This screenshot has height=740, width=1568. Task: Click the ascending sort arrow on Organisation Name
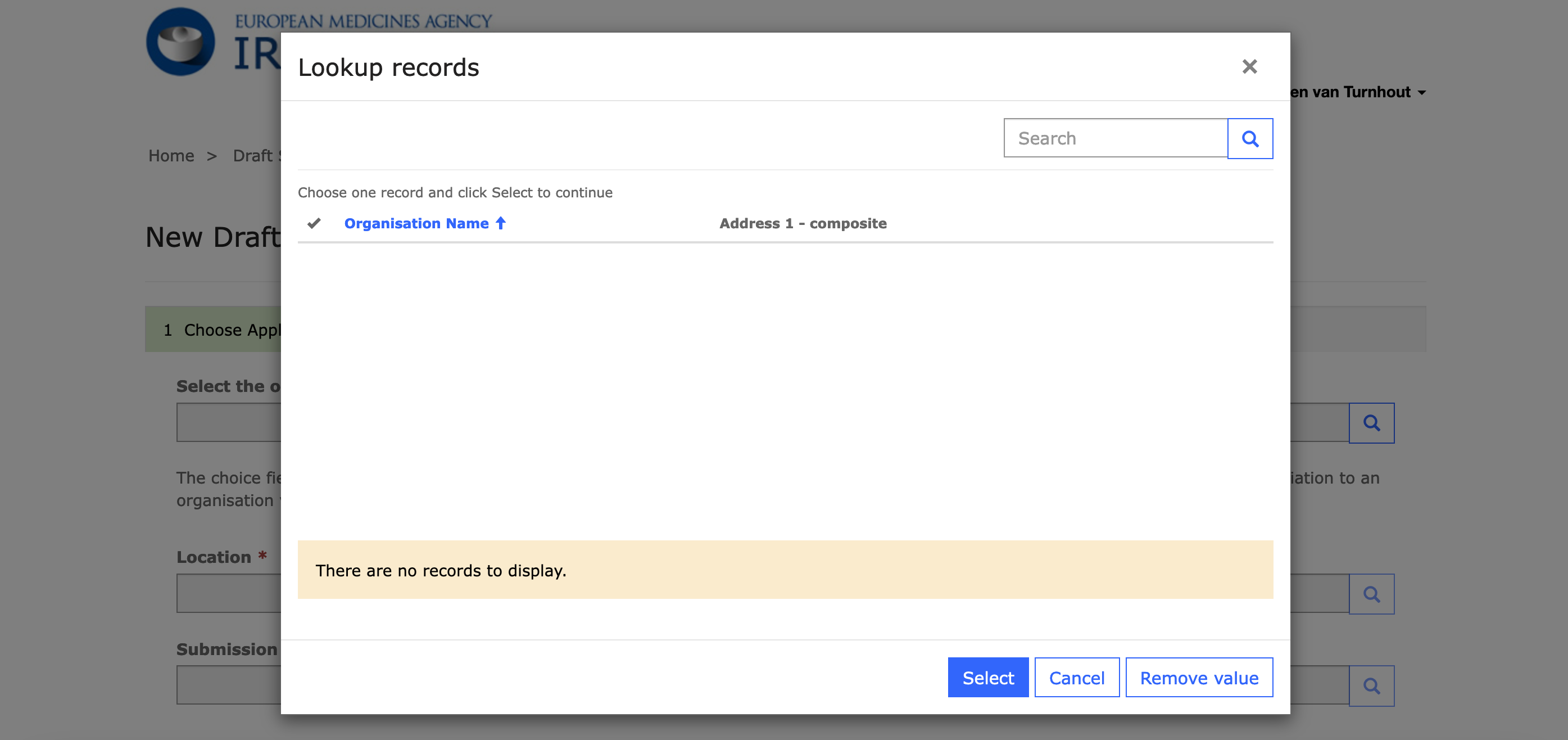500,224
